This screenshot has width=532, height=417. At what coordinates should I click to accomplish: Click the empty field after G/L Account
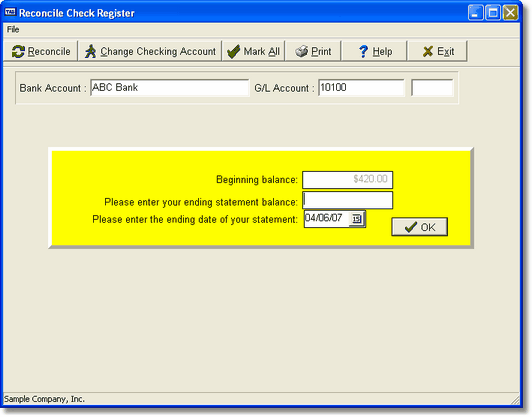[432, 88]
